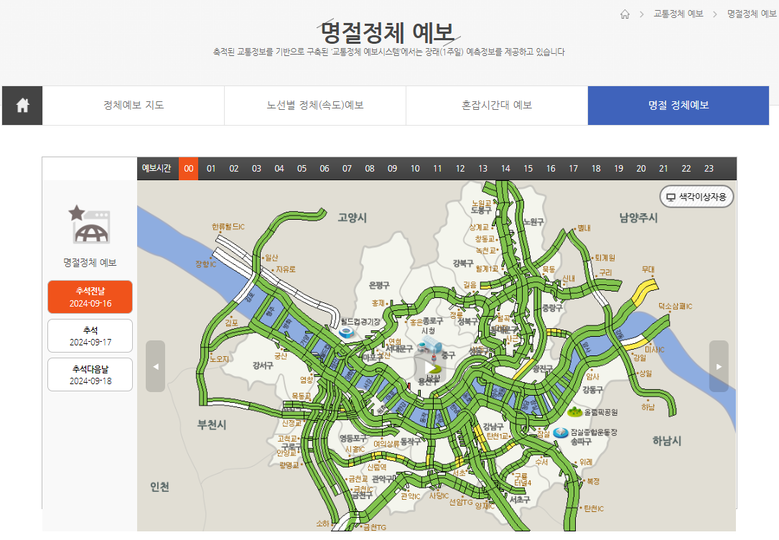Click the 교통정체 예보 breadcrumb link
The width and height of the screenshot is (779, 540).
pyautogui.click(x=678, y=14)
